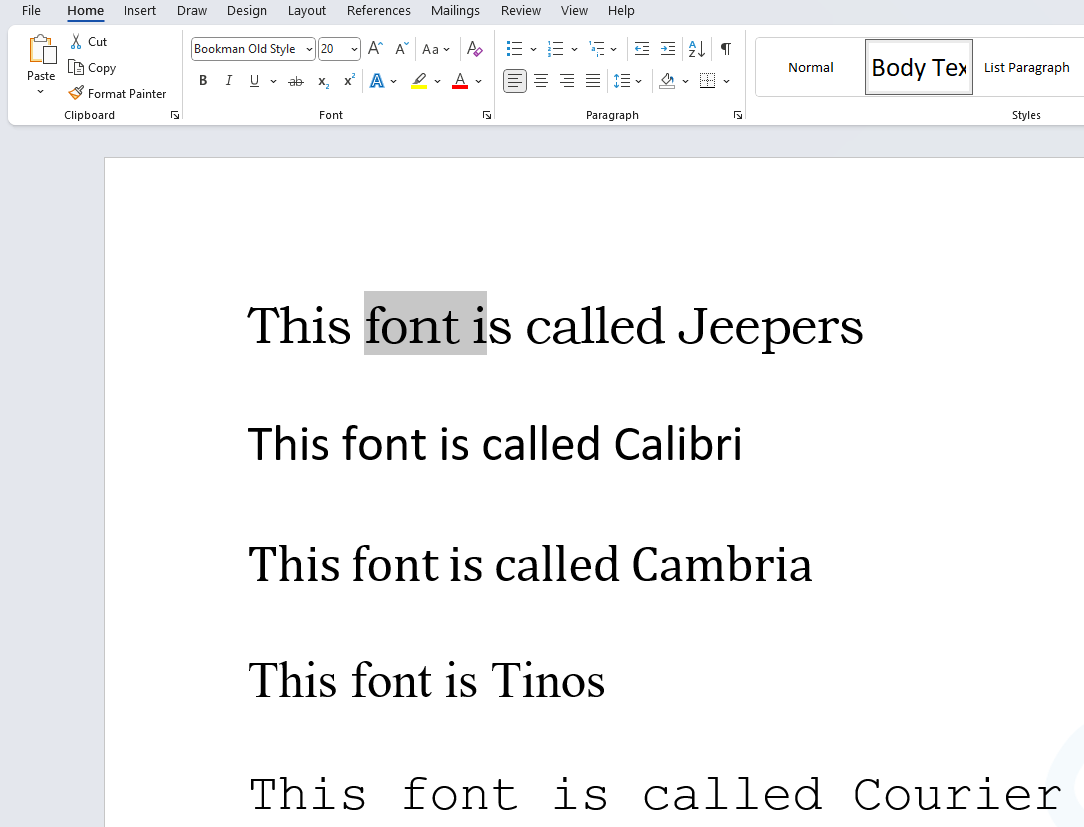Enable Center text alignment
1084x827 pixels.
pos(541,81)
